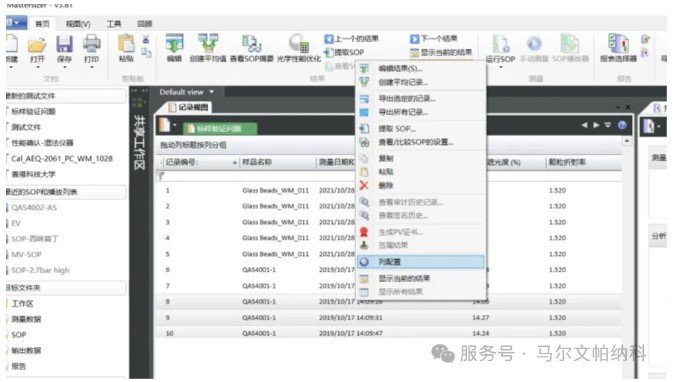673x382 pixels.
Task: Open the 报表选择器 tool
Action: tap(618, 44)
